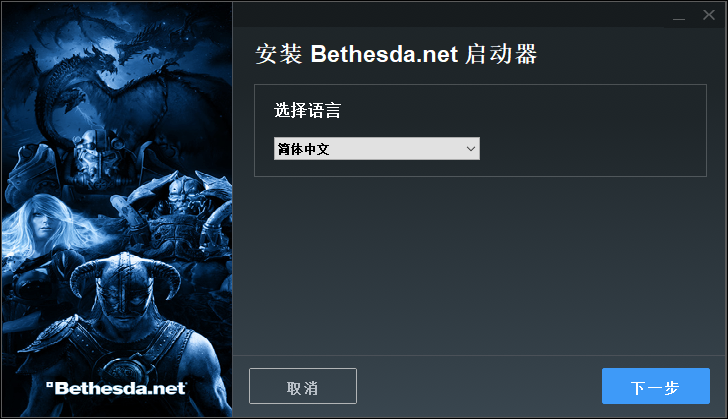
Task: Click the blank panel below language box
Action: point(481,265)
